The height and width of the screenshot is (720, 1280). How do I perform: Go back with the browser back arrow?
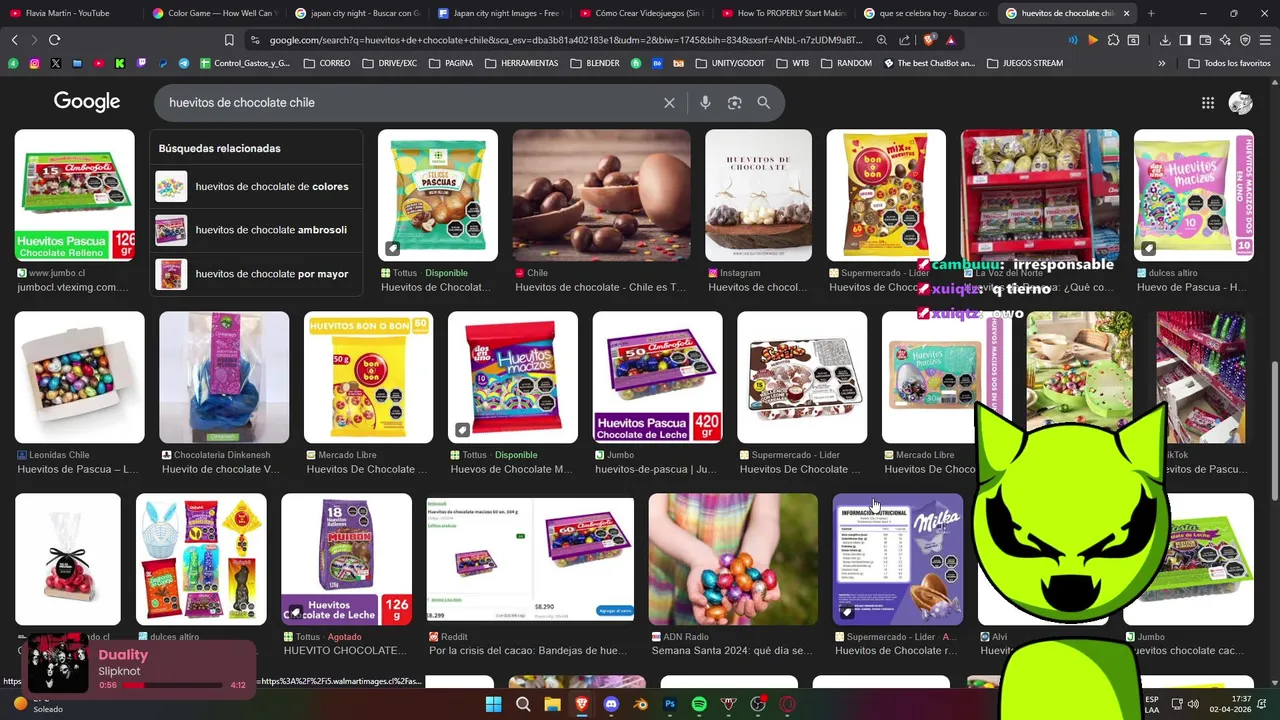tap(14, 40)
